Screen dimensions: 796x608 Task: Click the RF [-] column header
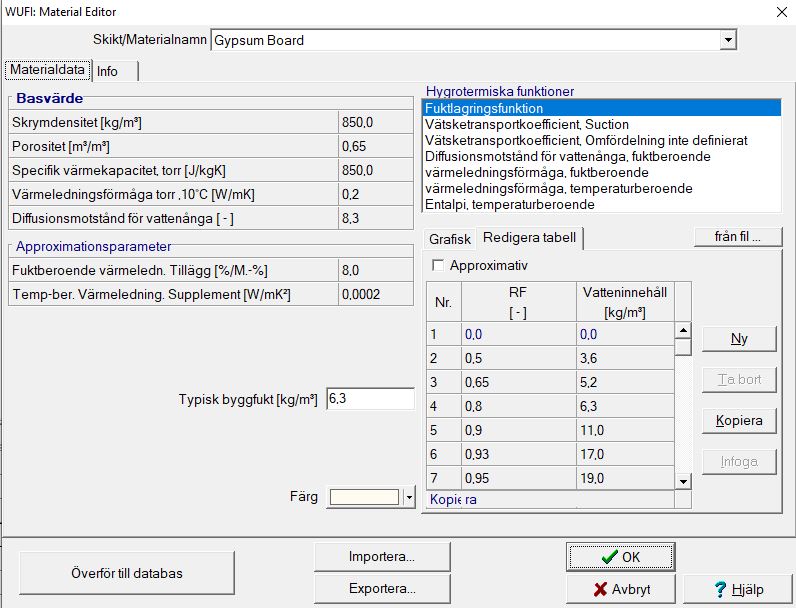[x=518, y=302]
